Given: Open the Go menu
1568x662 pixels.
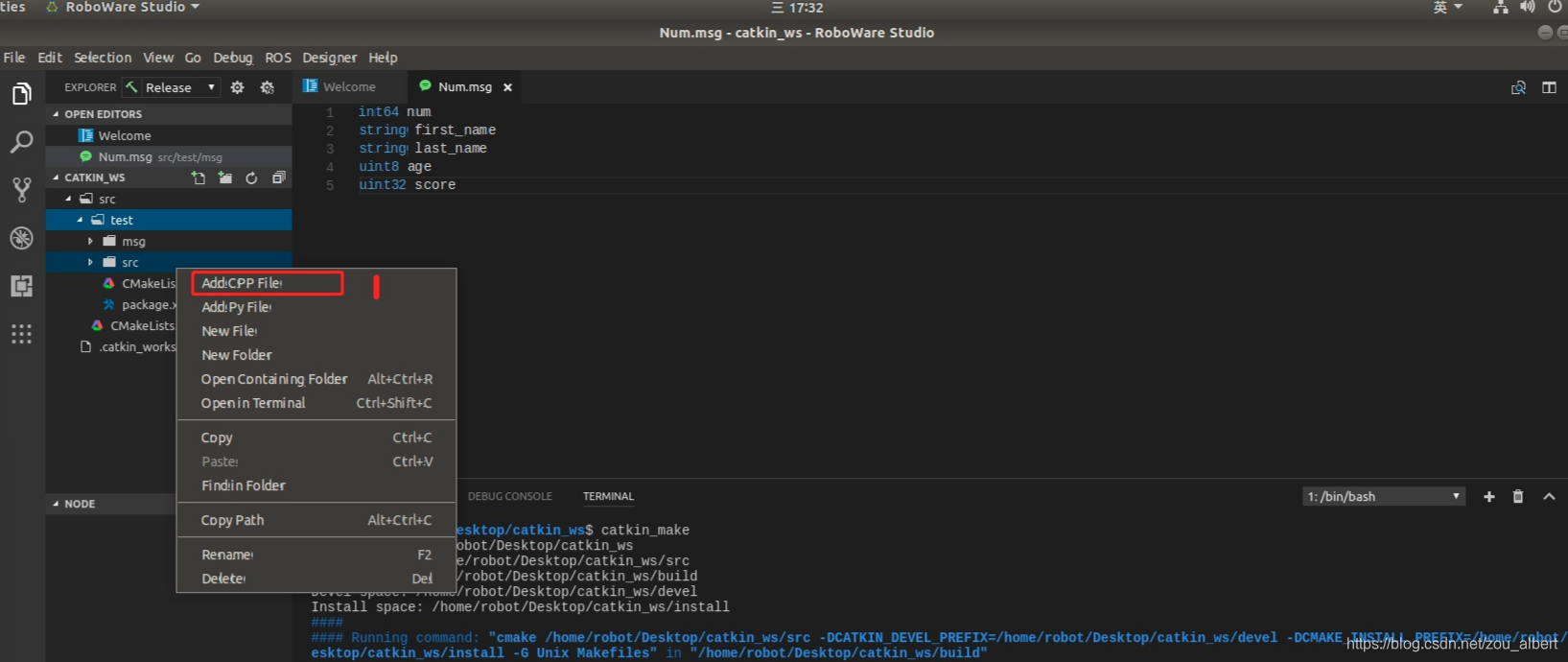Looking at the screenshot, I should coord(193,58).
